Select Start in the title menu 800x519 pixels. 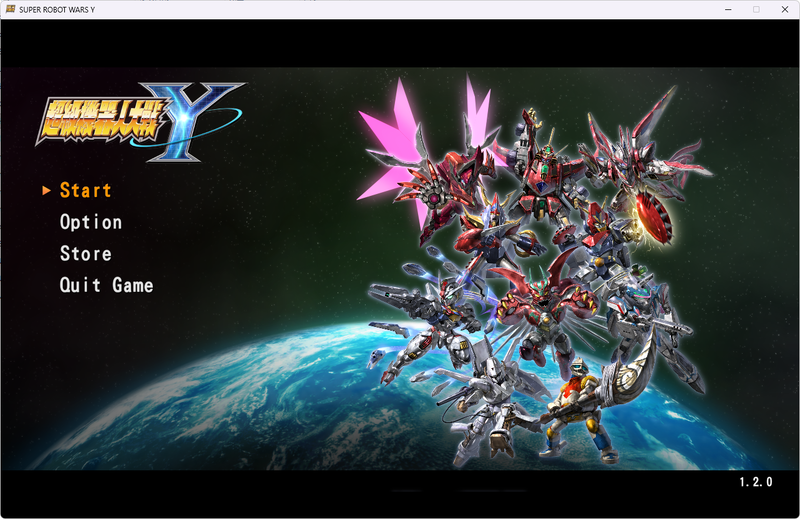pyautogui.click(x=85, y=190)
